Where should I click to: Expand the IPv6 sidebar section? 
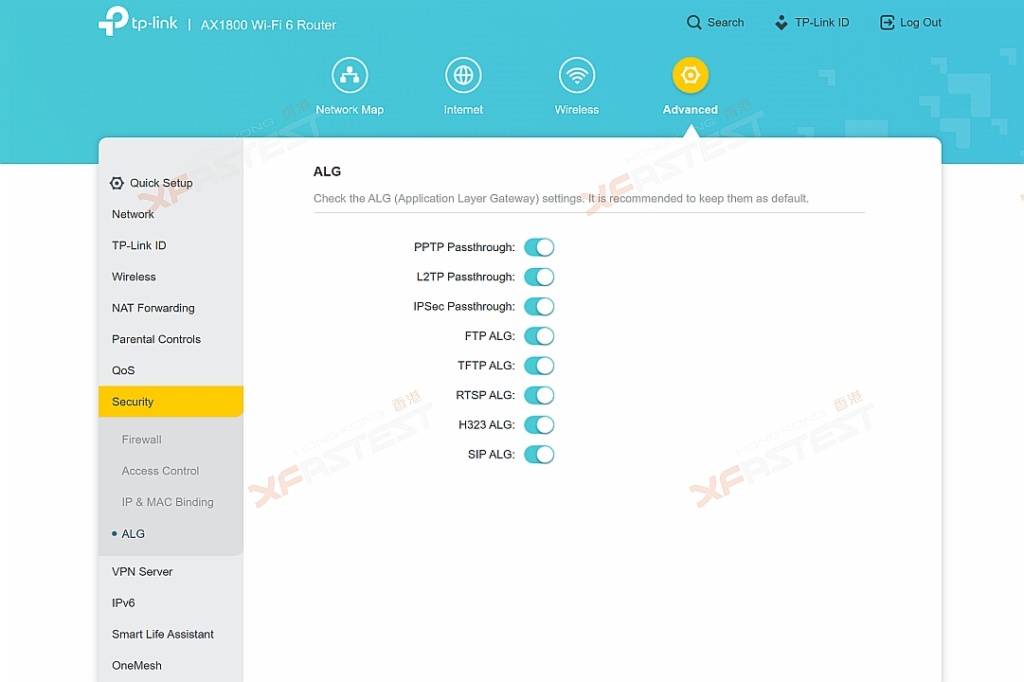(170, 603)
